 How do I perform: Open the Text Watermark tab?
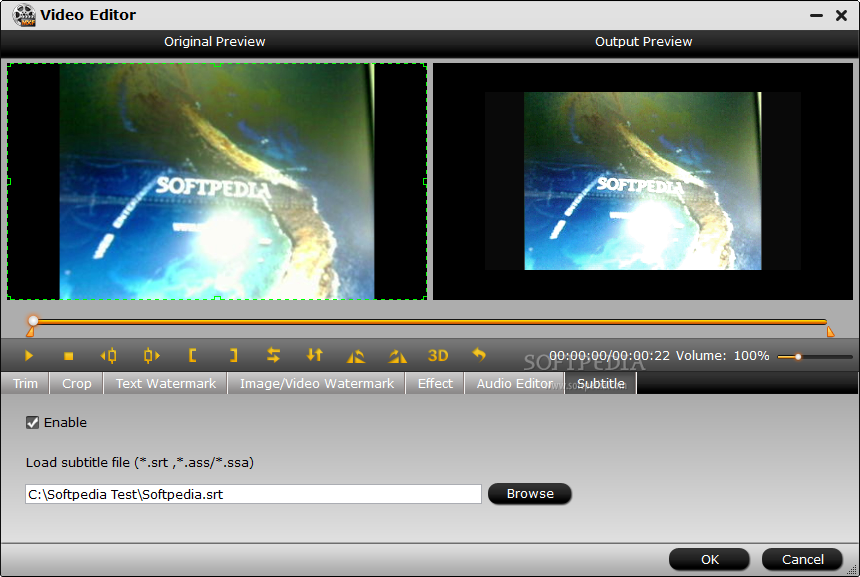click(166, 383)
